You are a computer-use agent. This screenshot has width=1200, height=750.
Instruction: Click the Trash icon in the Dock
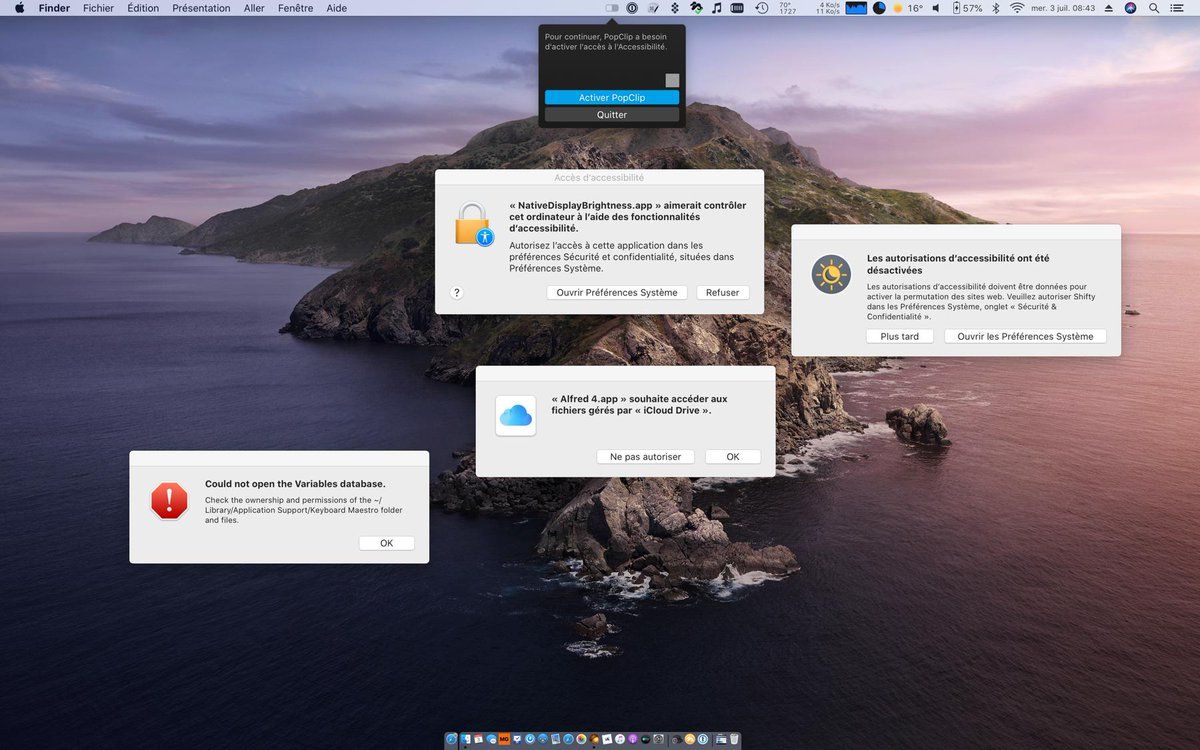[735, 739]
